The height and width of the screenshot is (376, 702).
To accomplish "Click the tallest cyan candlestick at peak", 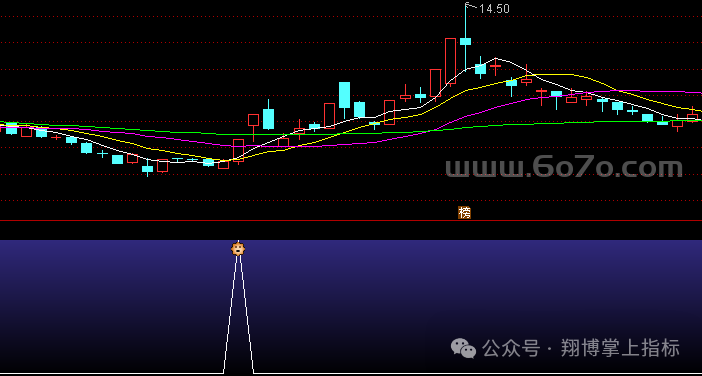I will click(x=466, y=37).
